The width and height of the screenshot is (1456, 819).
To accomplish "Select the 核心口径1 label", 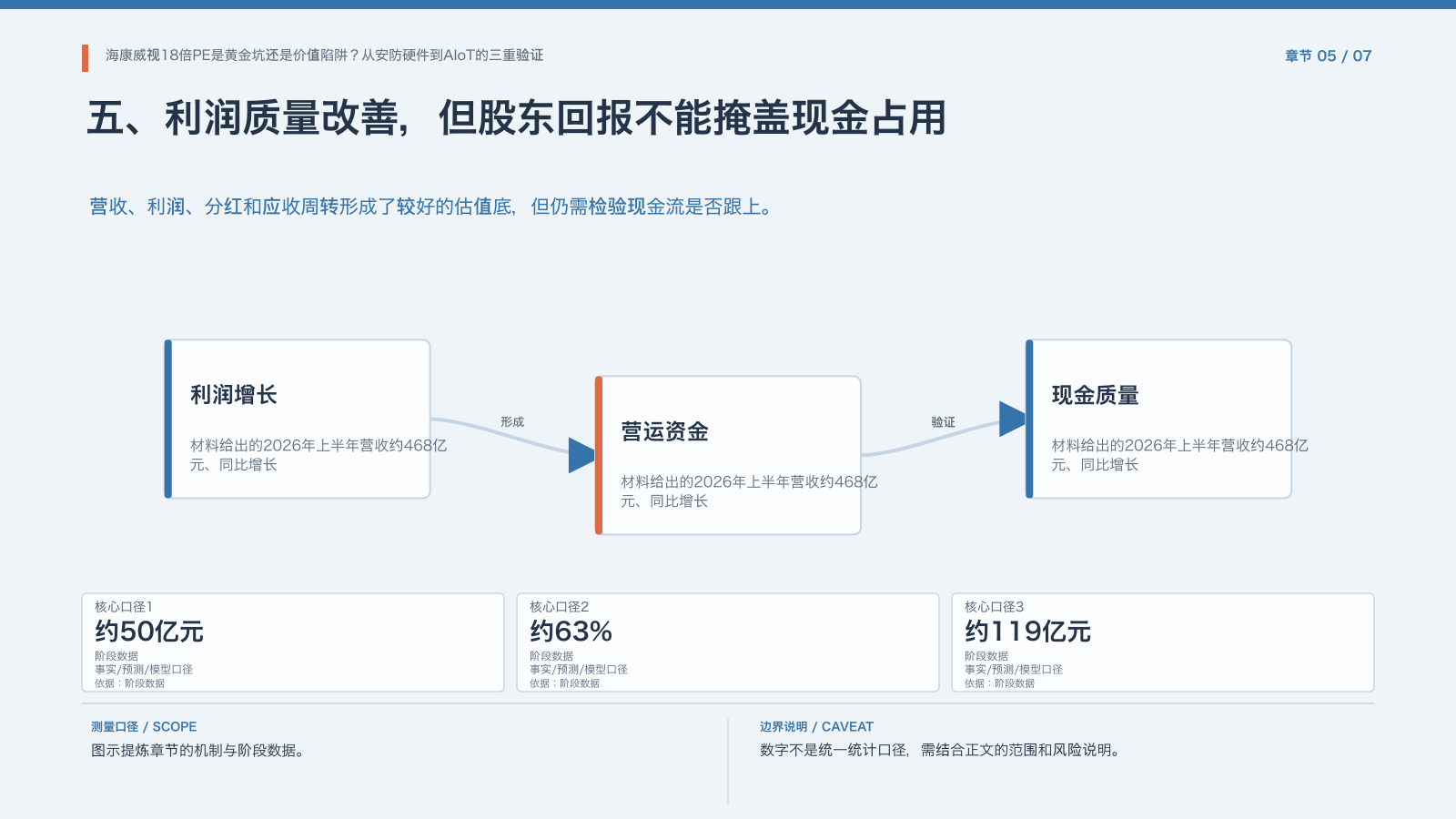I will 124,607.
